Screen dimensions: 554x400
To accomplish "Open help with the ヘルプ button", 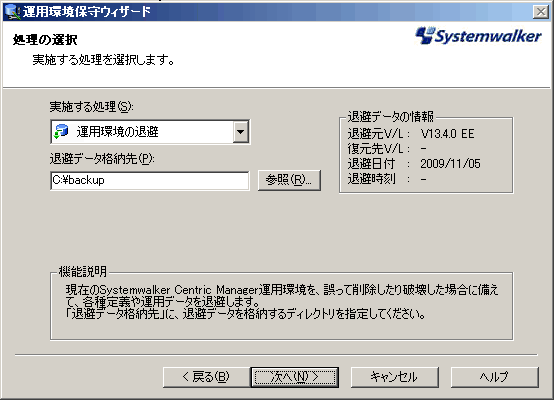I will coord(494,377).
